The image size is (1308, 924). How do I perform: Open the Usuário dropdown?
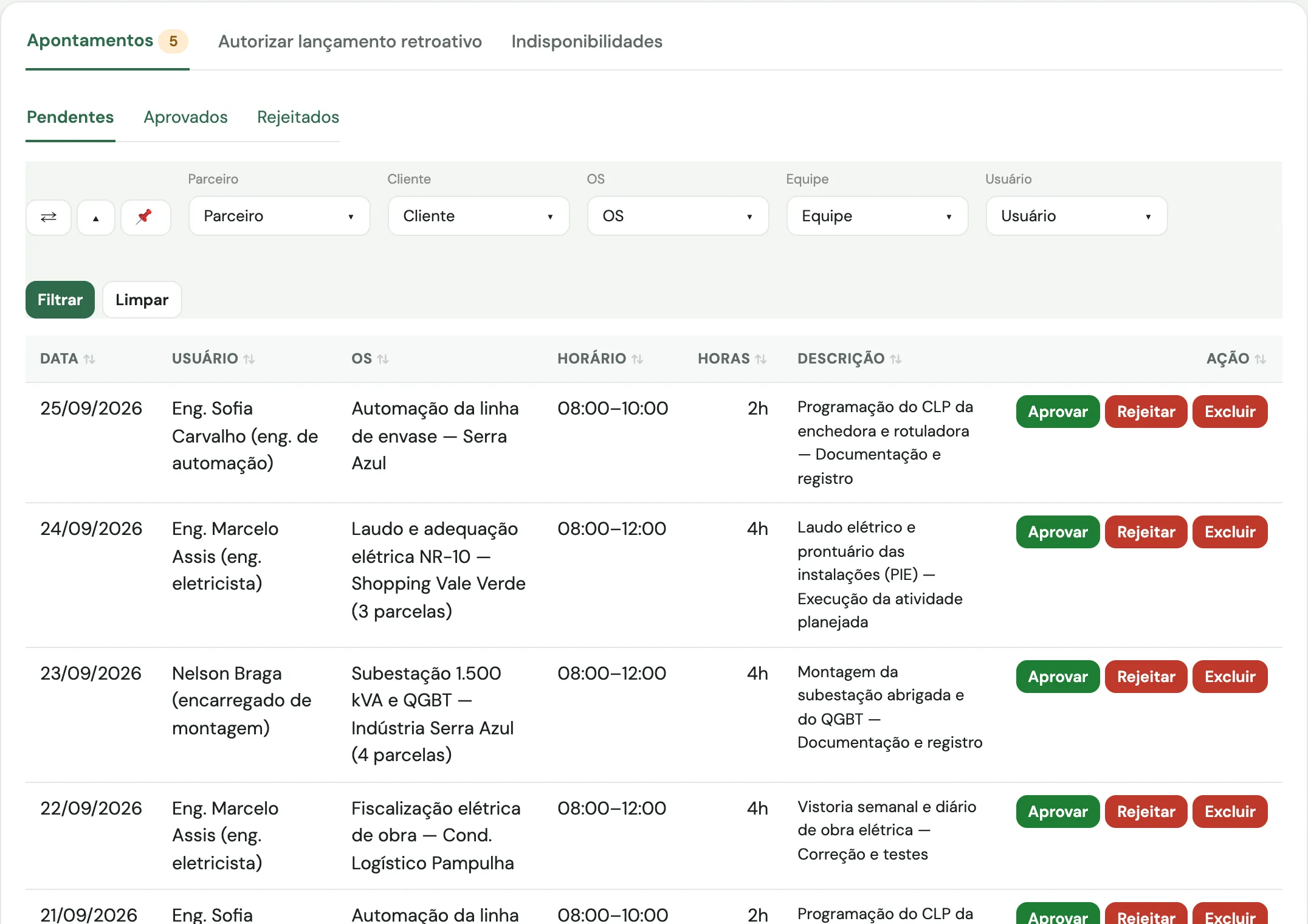point(1077,216)
